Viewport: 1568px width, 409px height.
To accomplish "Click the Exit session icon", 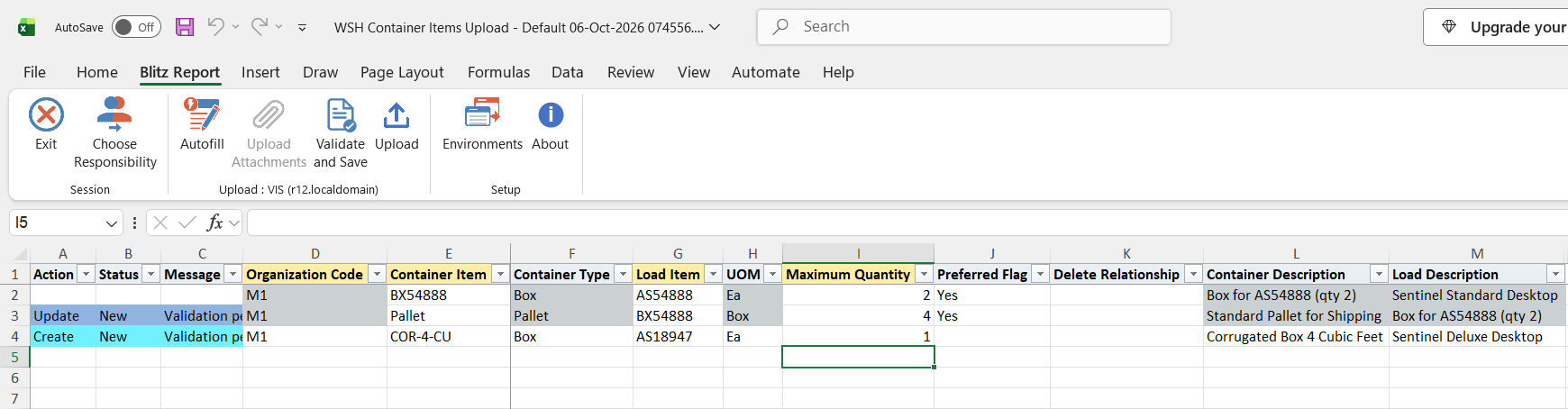I will 46,115.
